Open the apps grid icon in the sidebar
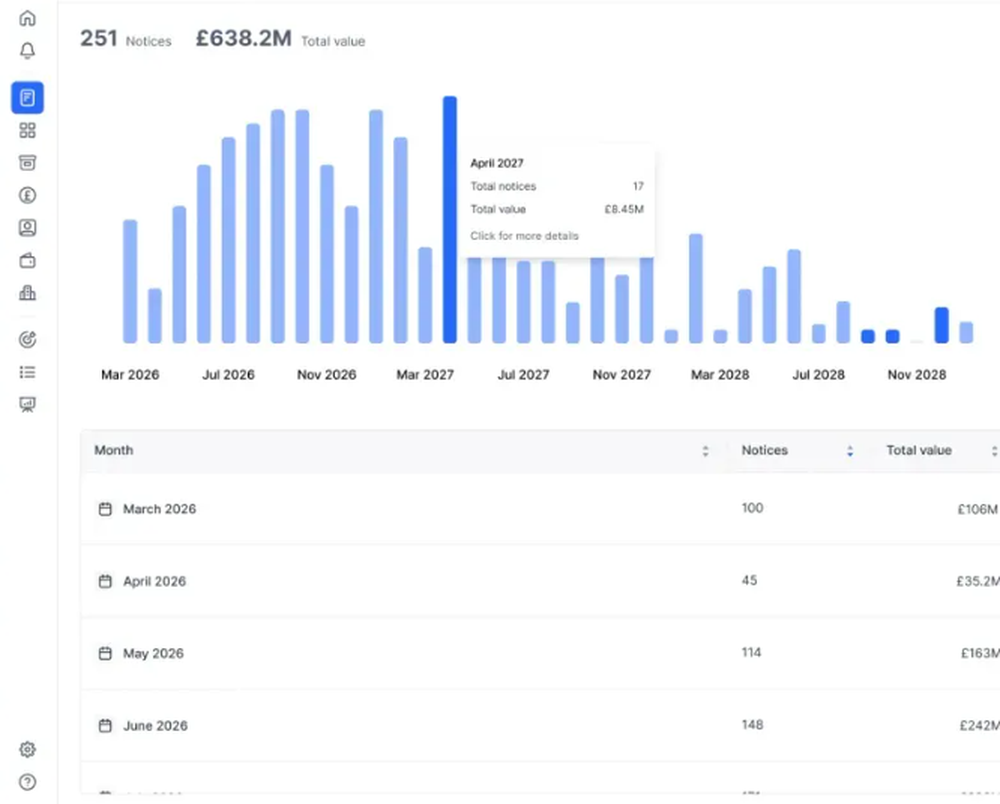Image resolution: width=1000 pixels, height=804 pixels. 27,130
